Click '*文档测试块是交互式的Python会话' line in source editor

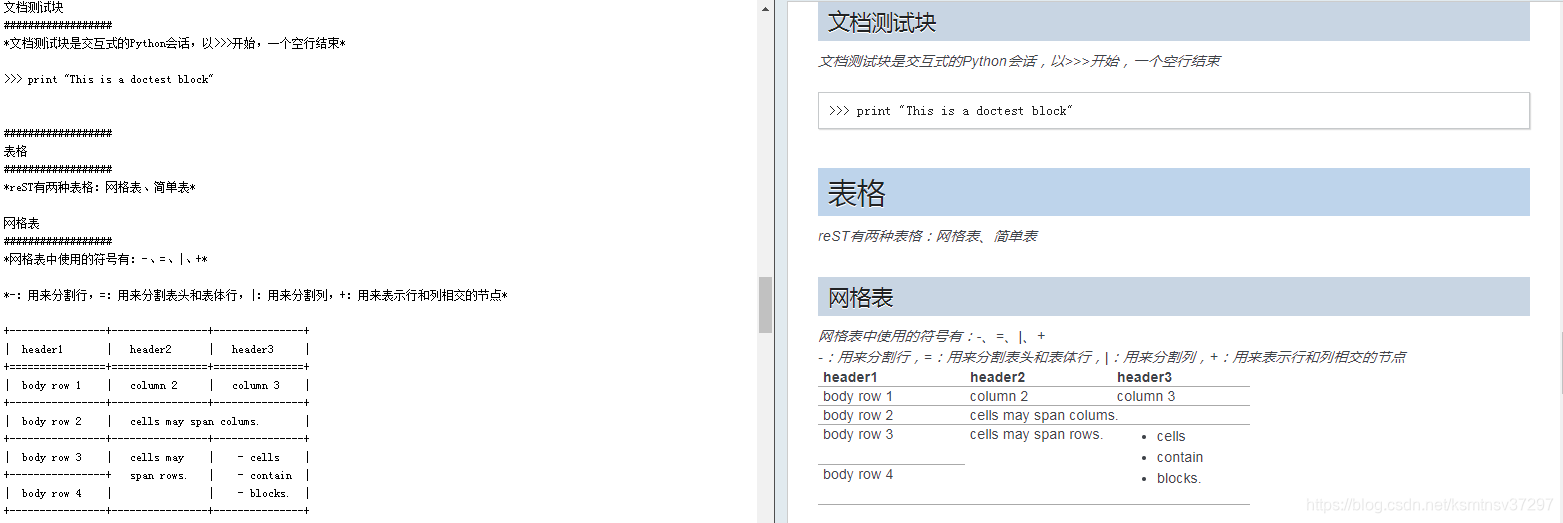tap(174, 43)
